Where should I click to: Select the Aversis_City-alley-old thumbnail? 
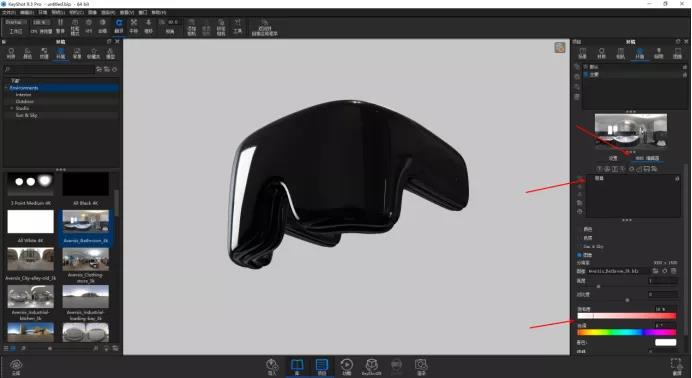pos(30,259)
